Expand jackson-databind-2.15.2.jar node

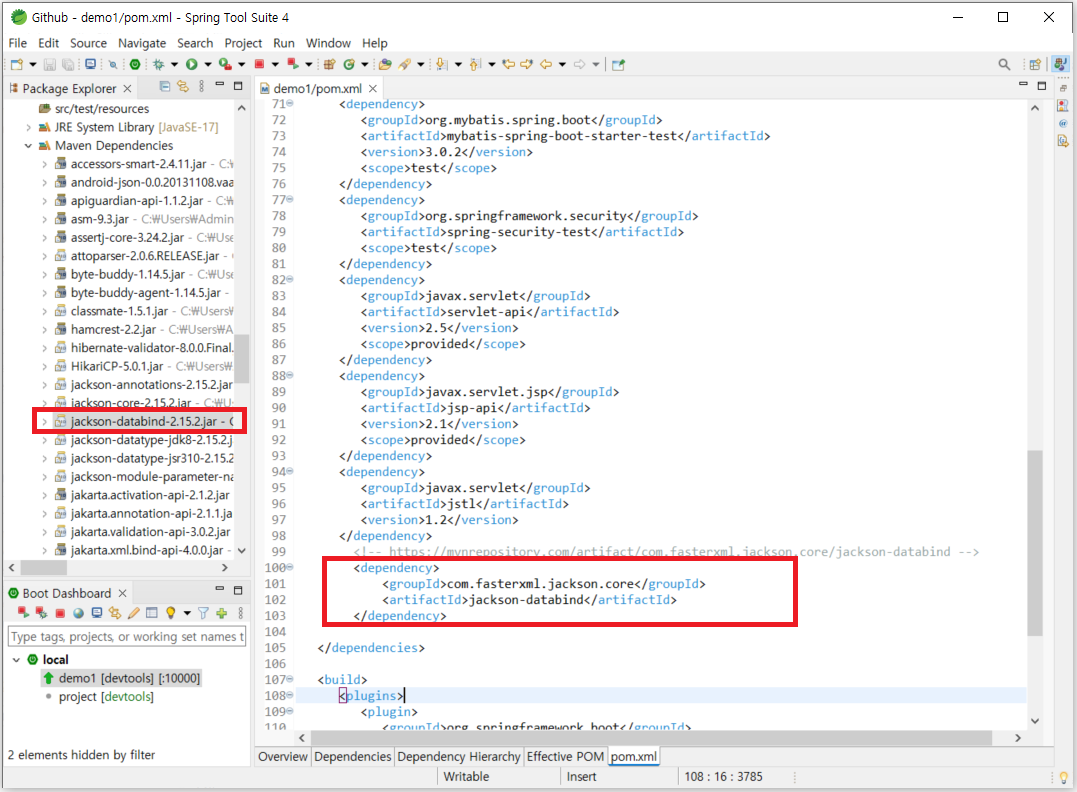pos(45,422)
